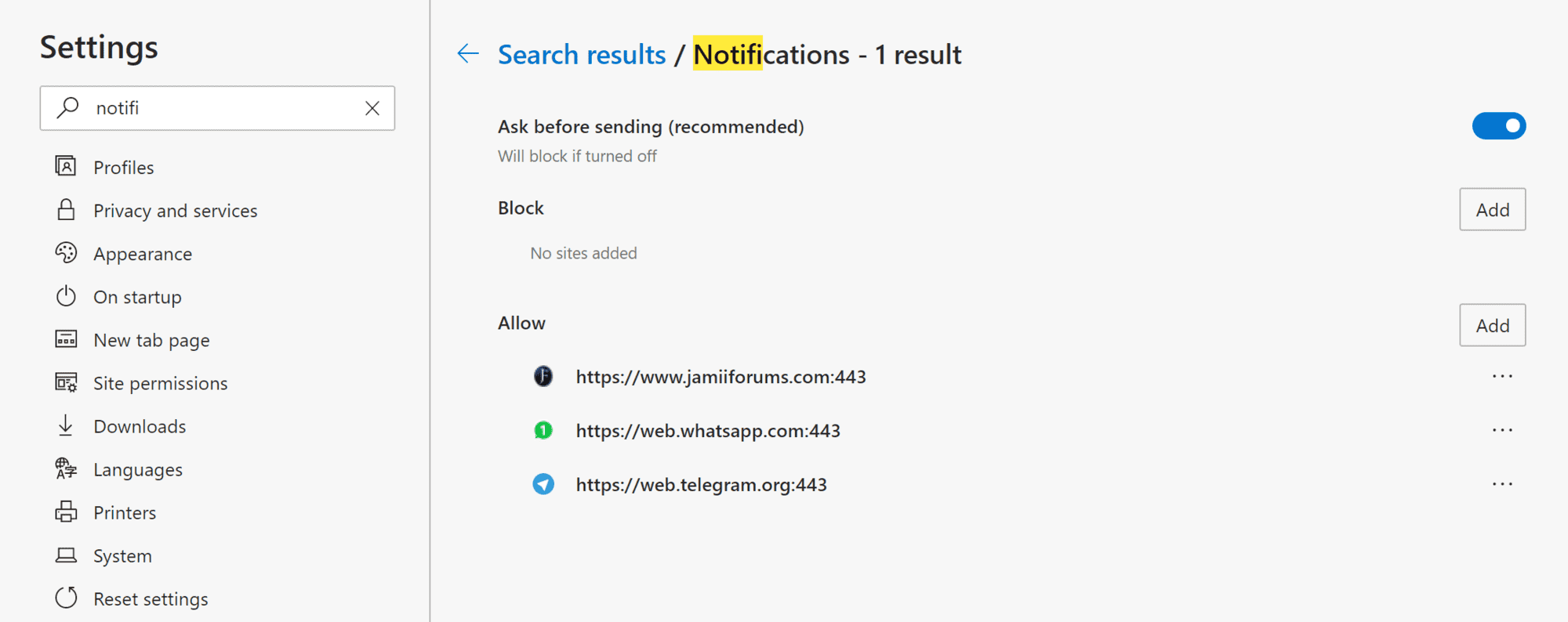Go to Search results breadcrumb link

[x=582, y=54]
